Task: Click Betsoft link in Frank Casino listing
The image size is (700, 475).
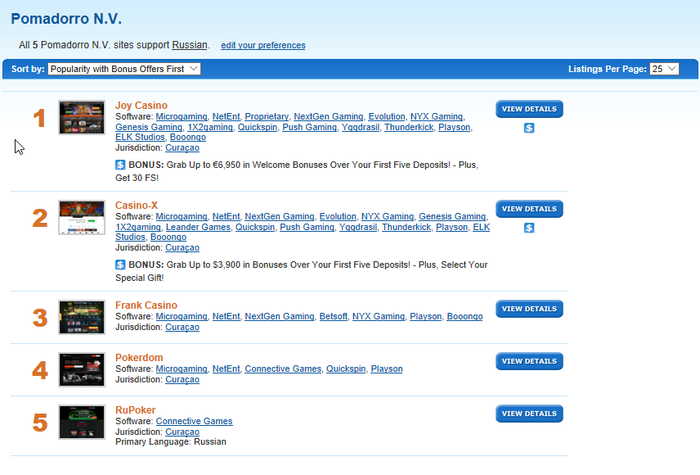Action: pos(333,317)
